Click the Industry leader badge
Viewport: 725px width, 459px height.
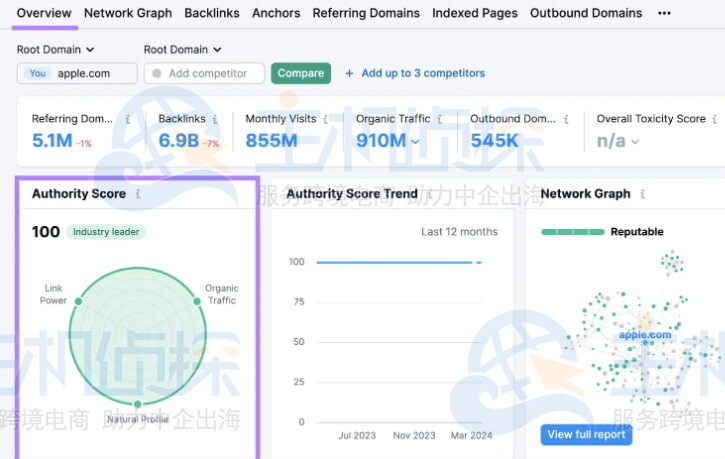click(106, 232)
